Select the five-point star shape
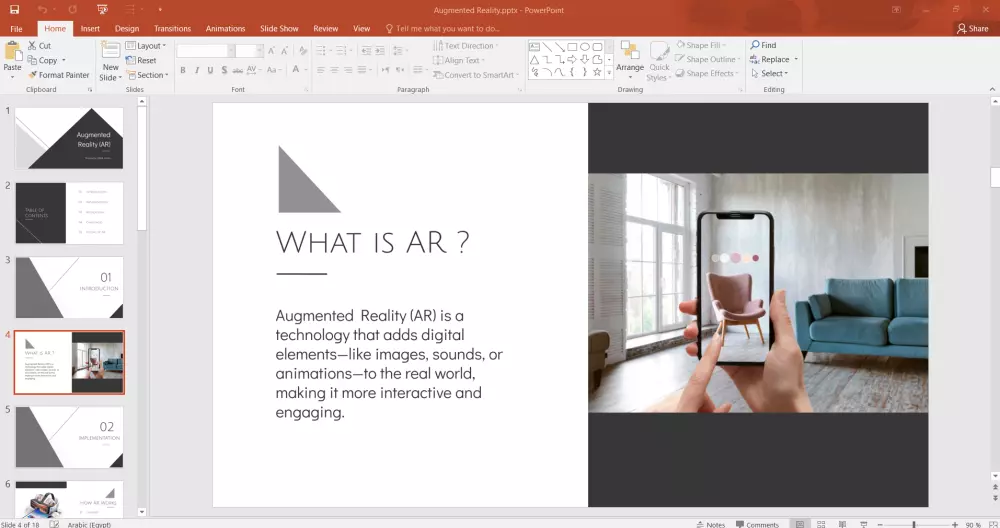The width and height of the screenshot is (1000, 528). [597, 72]
